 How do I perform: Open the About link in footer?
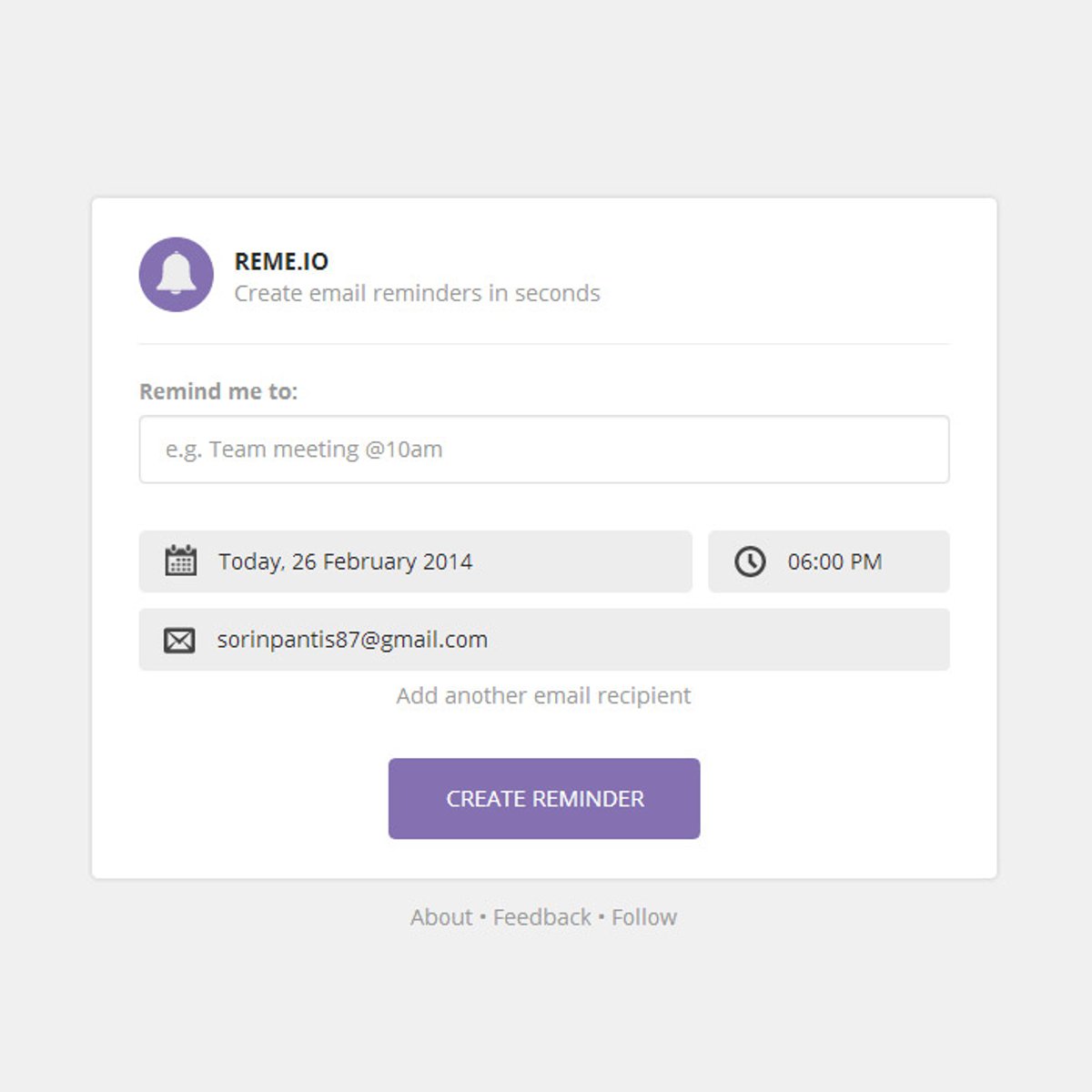[x=441, y=917]
